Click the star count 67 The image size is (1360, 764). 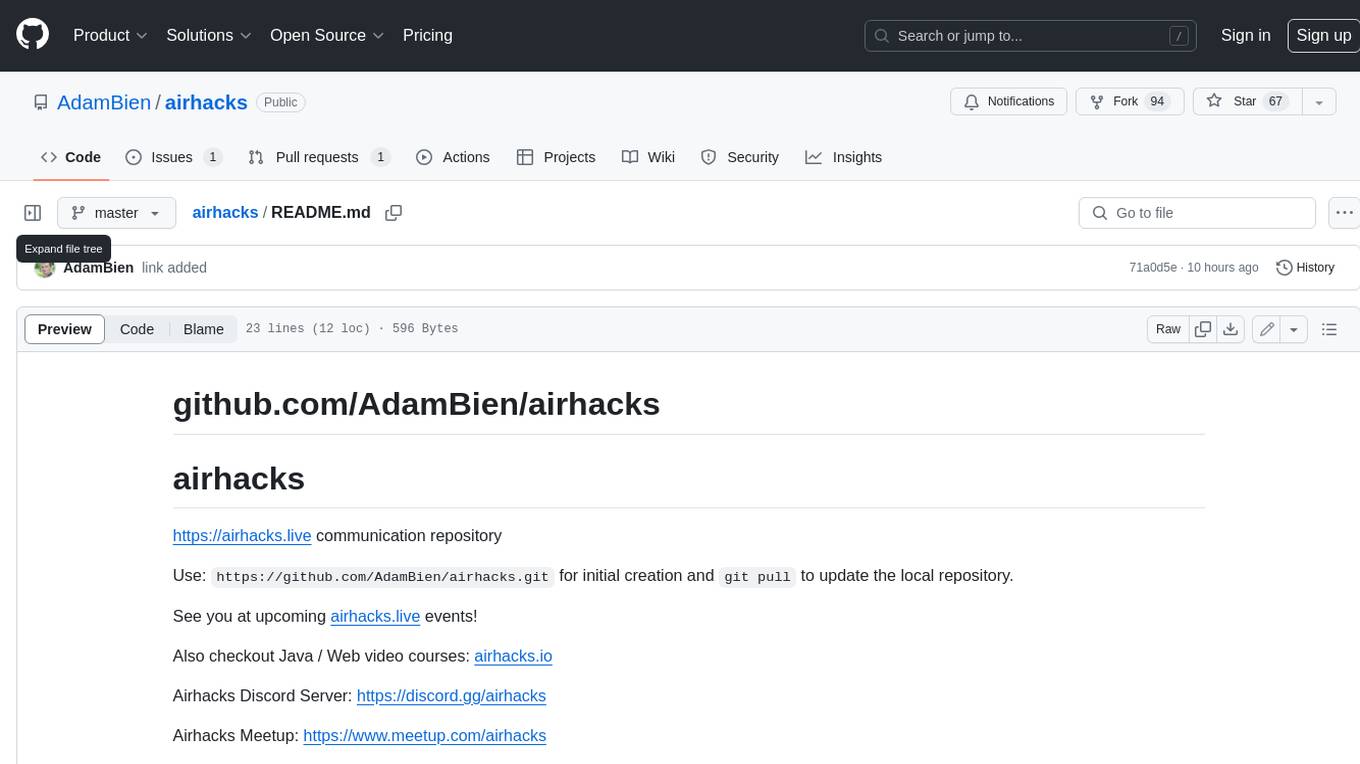pyautogui.click(x=1275, y=102)
